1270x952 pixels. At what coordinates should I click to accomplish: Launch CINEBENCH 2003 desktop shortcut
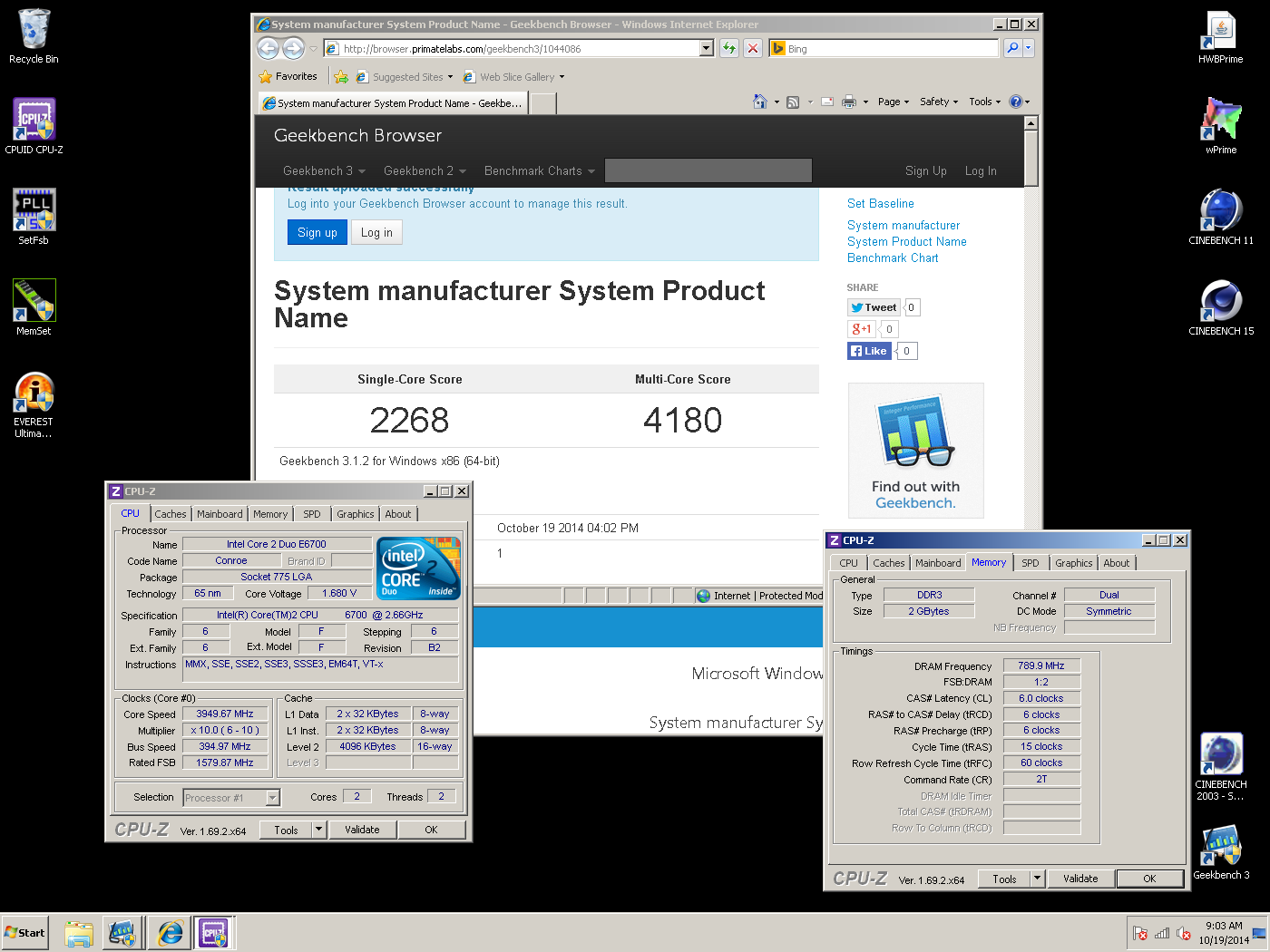pyautogui.click(x=1221, y=767)
